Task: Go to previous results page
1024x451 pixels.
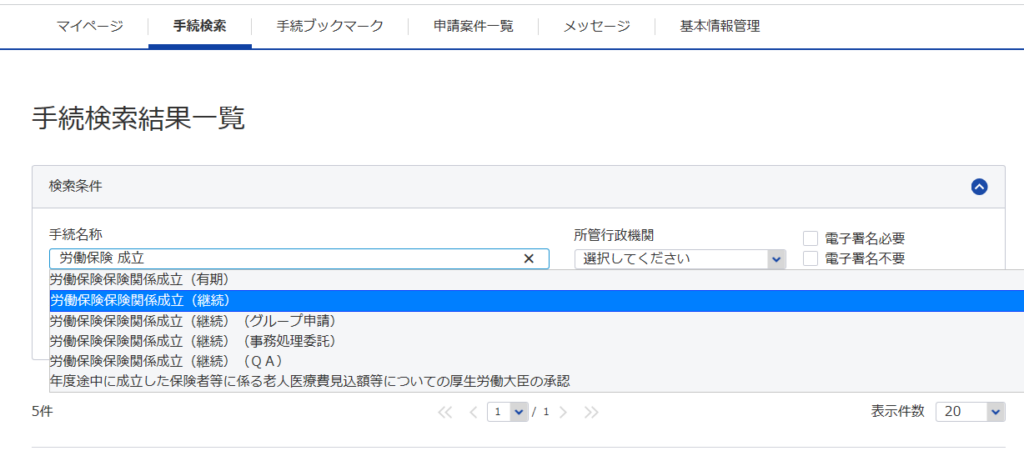Action: [472, 412]
